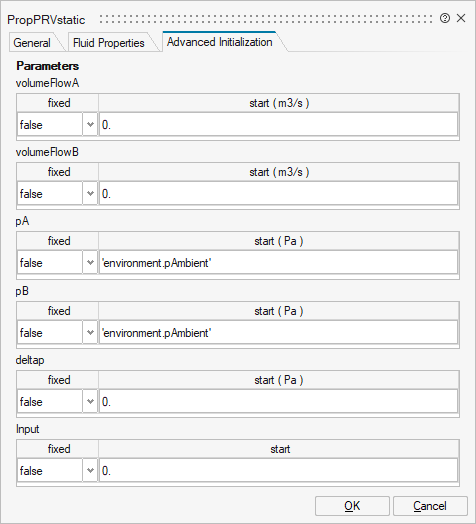Click volumeFlowA start value field
Viewport: 476px width, 524px height.
click(278, 125)
